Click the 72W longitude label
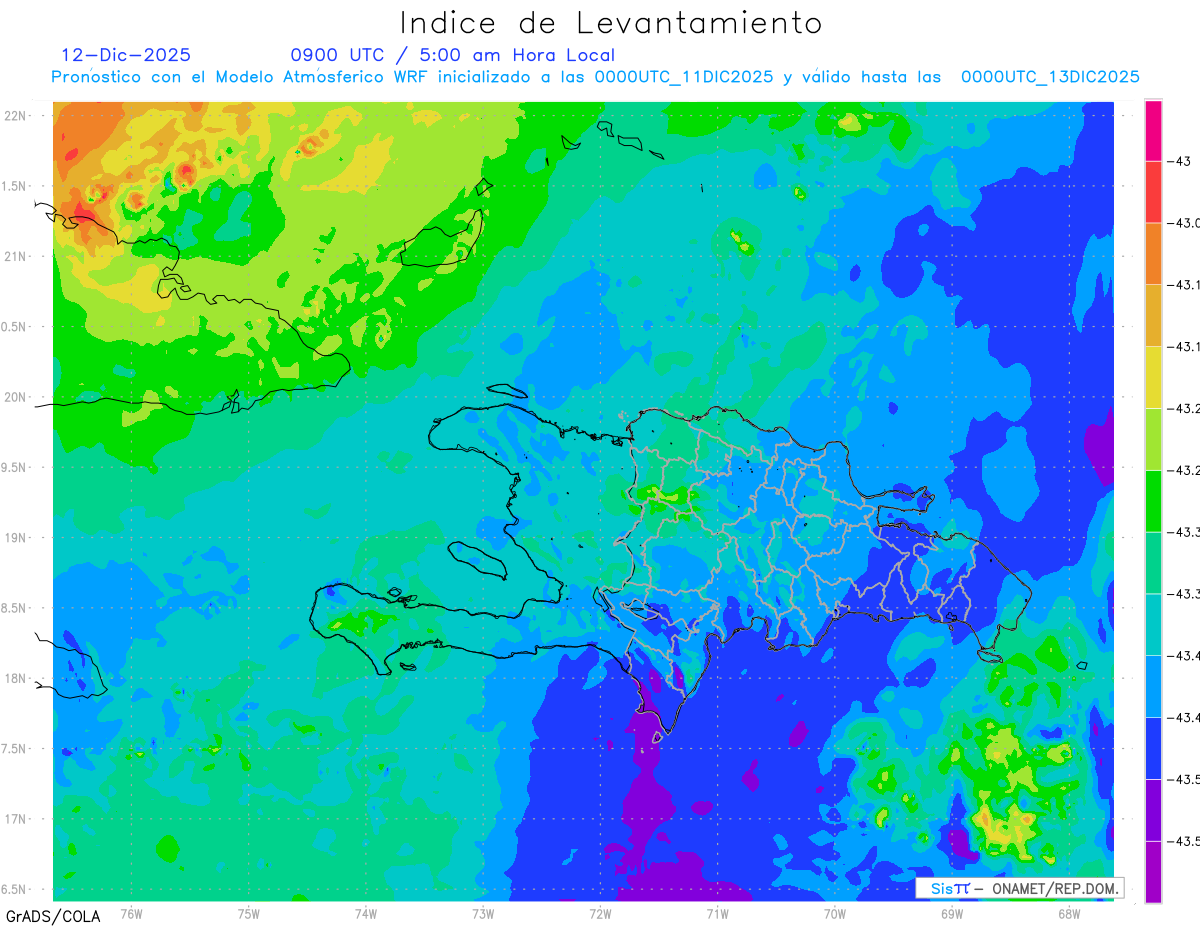Image resolution: width=1200 pixels, height=927 pixels. pyautogui.click(x=600, y=913)
